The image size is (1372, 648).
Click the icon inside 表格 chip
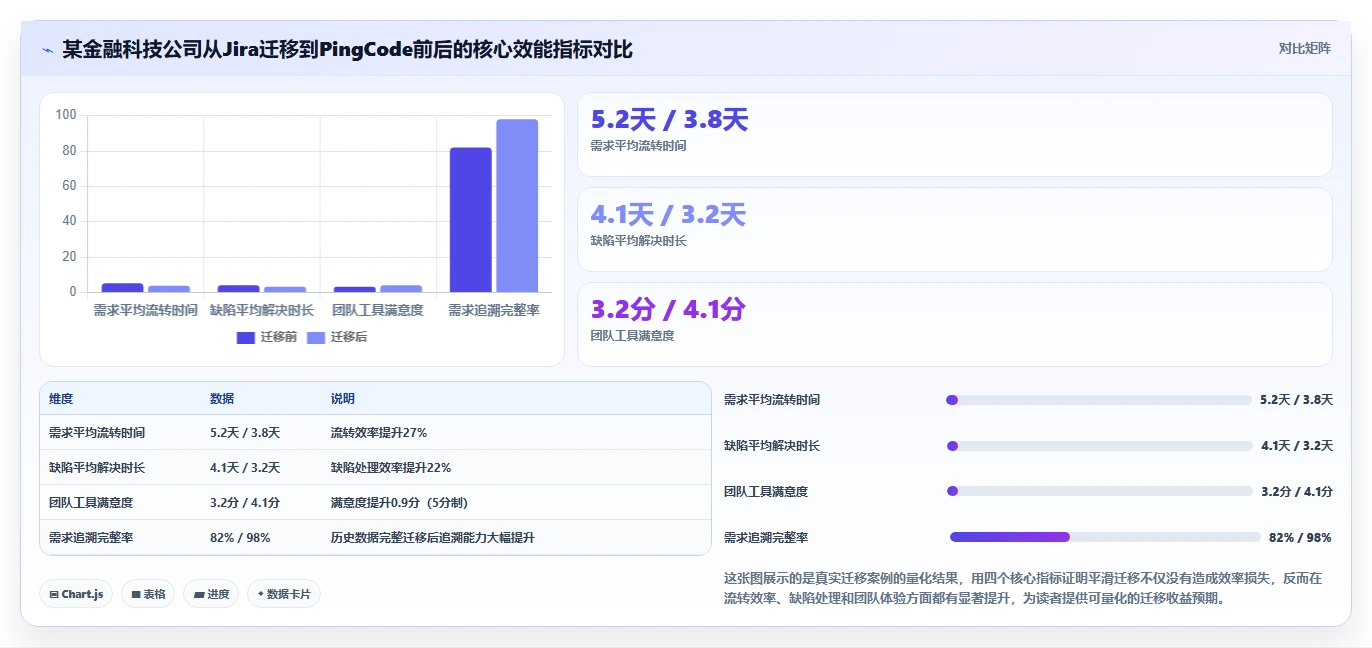[136, 594]
